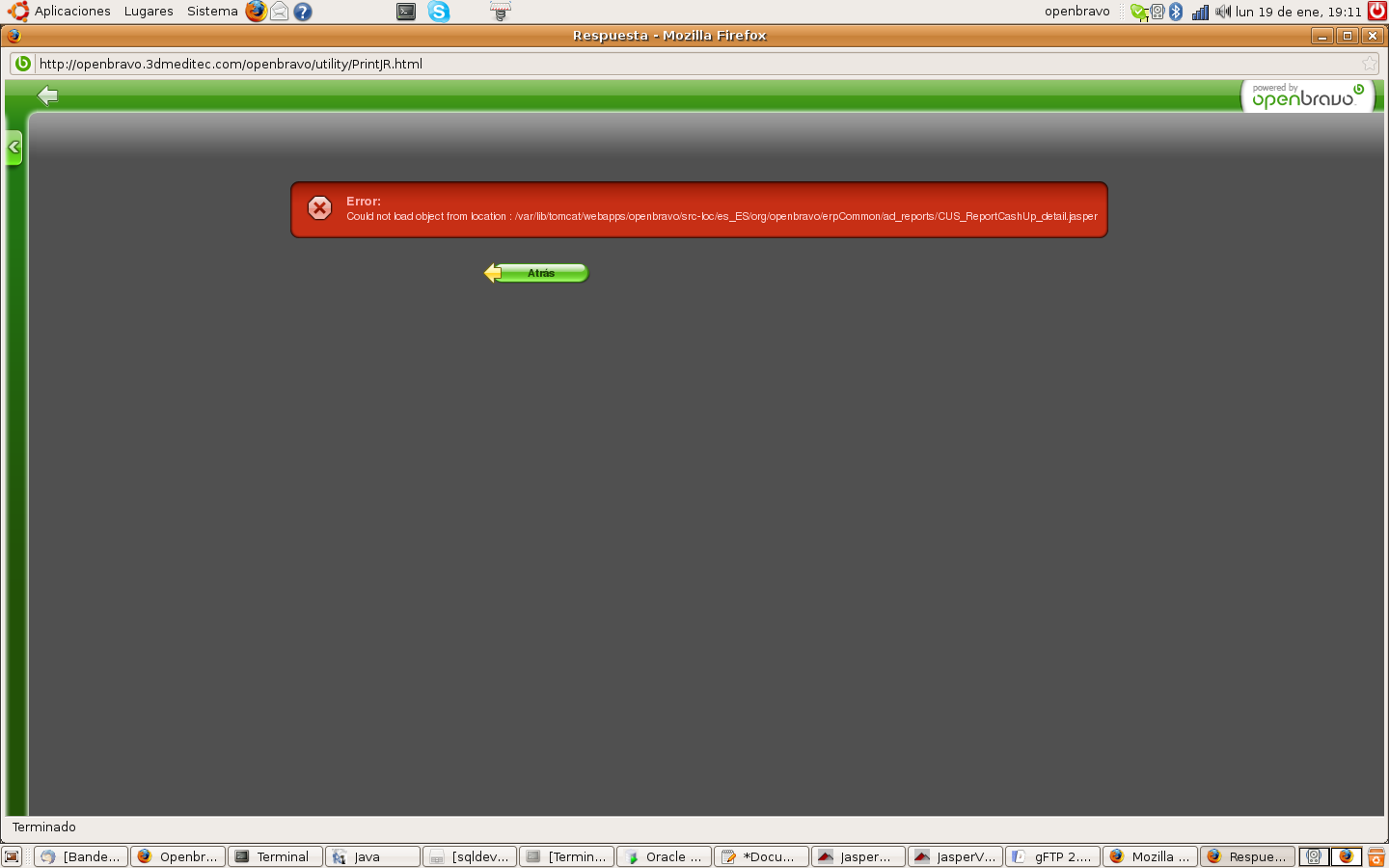Minimize the Firefox window
This screenshot has width=1389, height=868.
(x=1322, y=36)
